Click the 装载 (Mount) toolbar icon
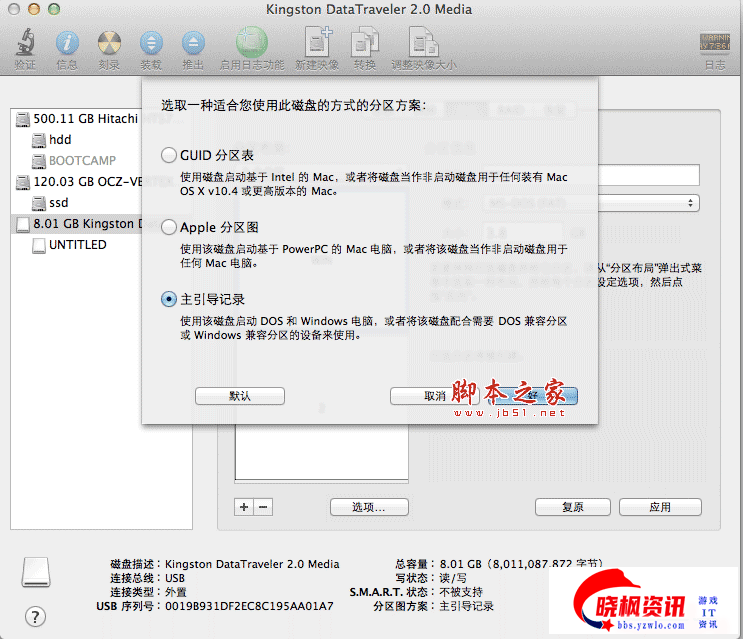 [151, 44]
